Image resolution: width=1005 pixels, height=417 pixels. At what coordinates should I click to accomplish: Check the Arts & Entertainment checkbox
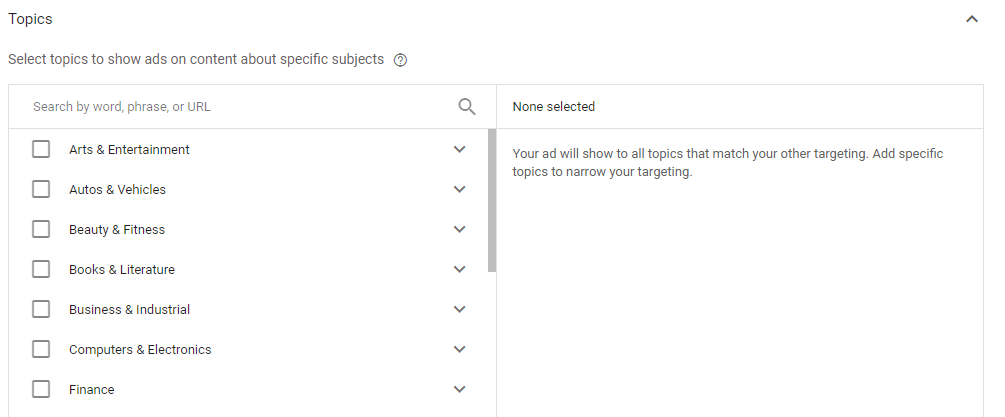click(41, 149)
